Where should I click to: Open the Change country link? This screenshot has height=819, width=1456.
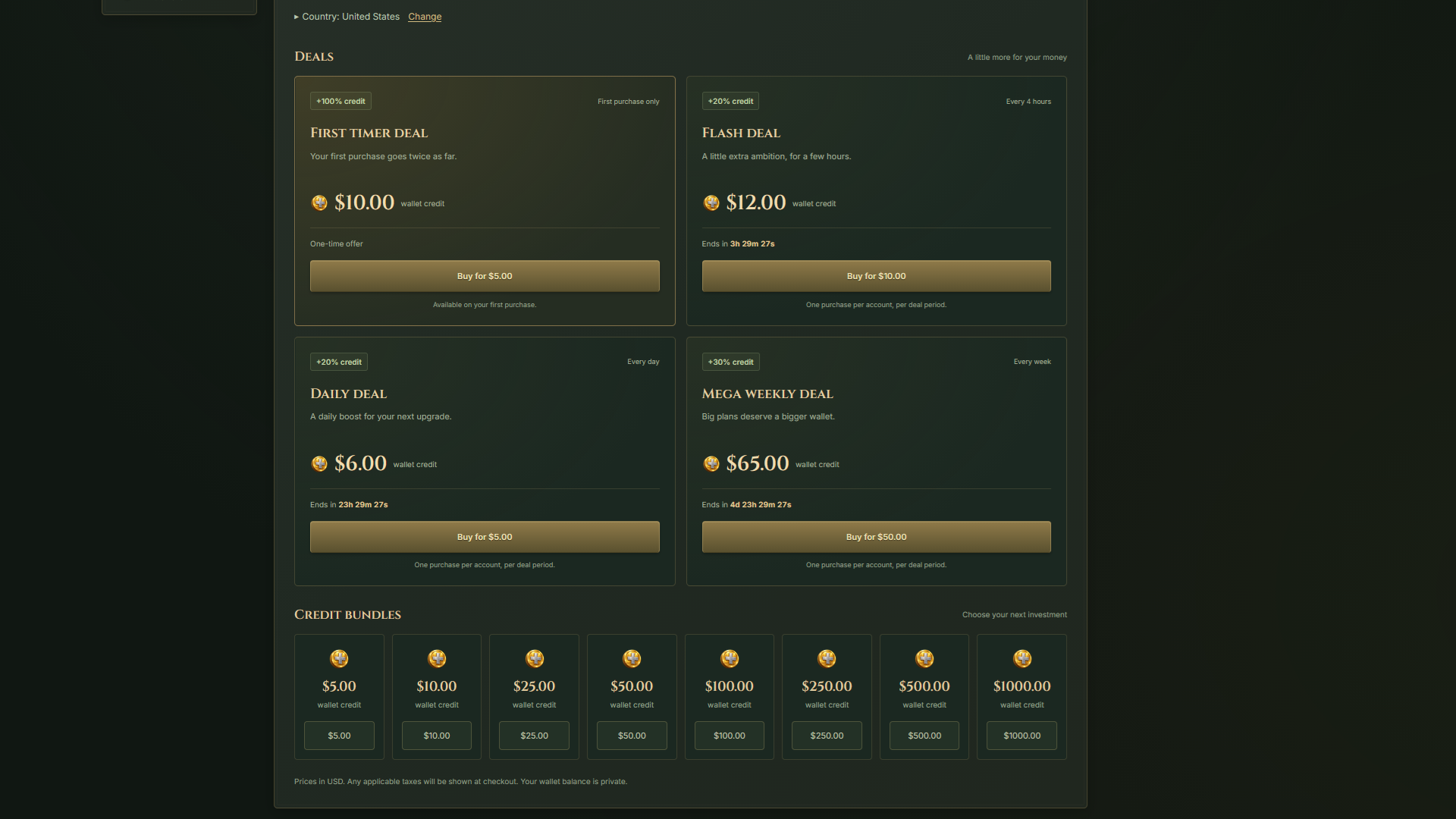(425, 17)
